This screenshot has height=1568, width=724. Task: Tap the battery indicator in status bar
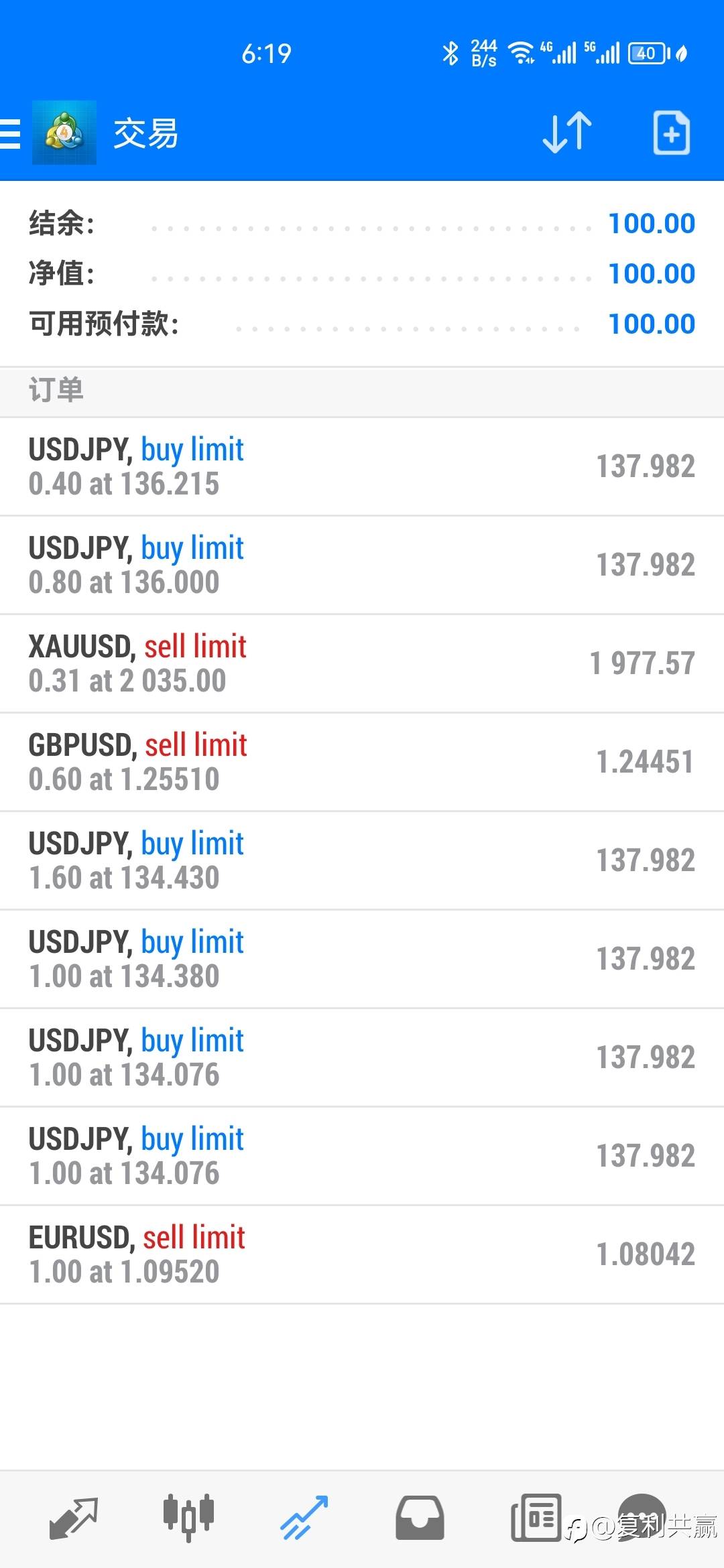click(x=648, y=54)
